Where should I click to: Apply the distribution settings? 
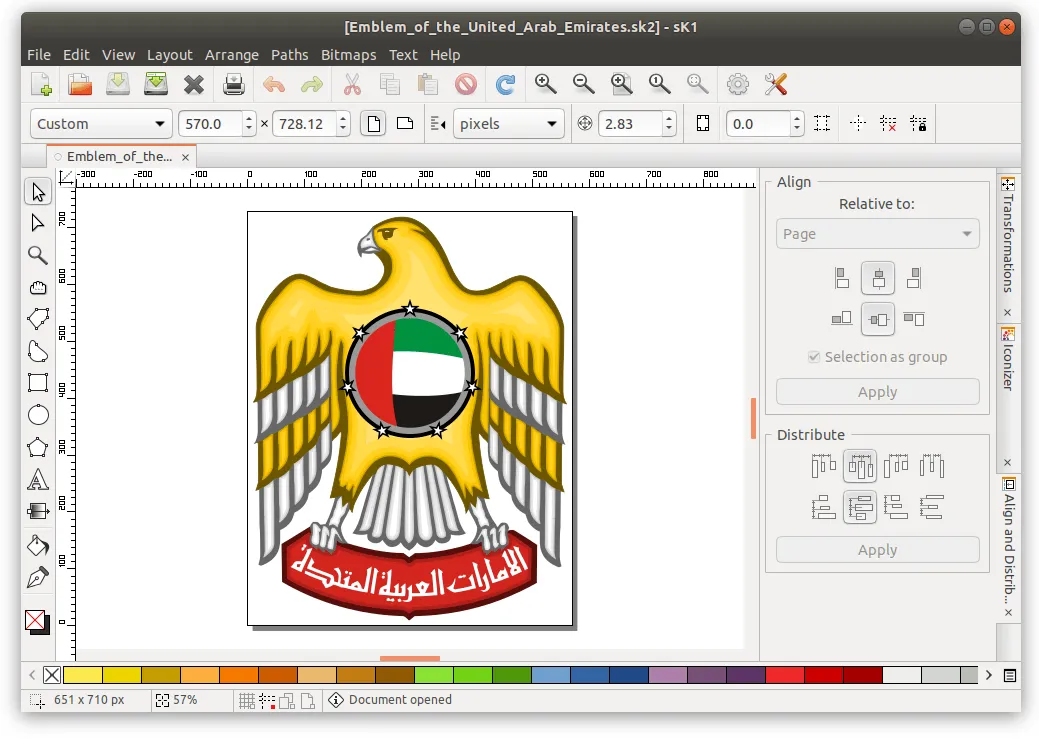click(877, 549)
